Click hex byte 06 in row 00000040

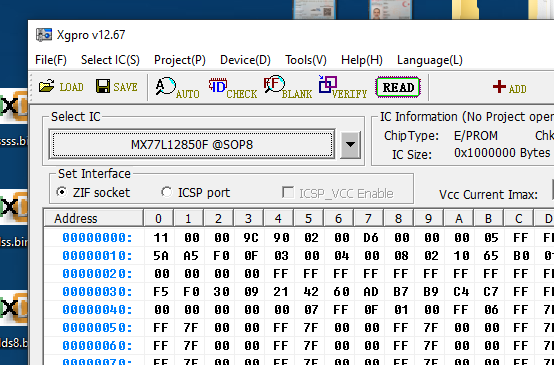(491, 310)
